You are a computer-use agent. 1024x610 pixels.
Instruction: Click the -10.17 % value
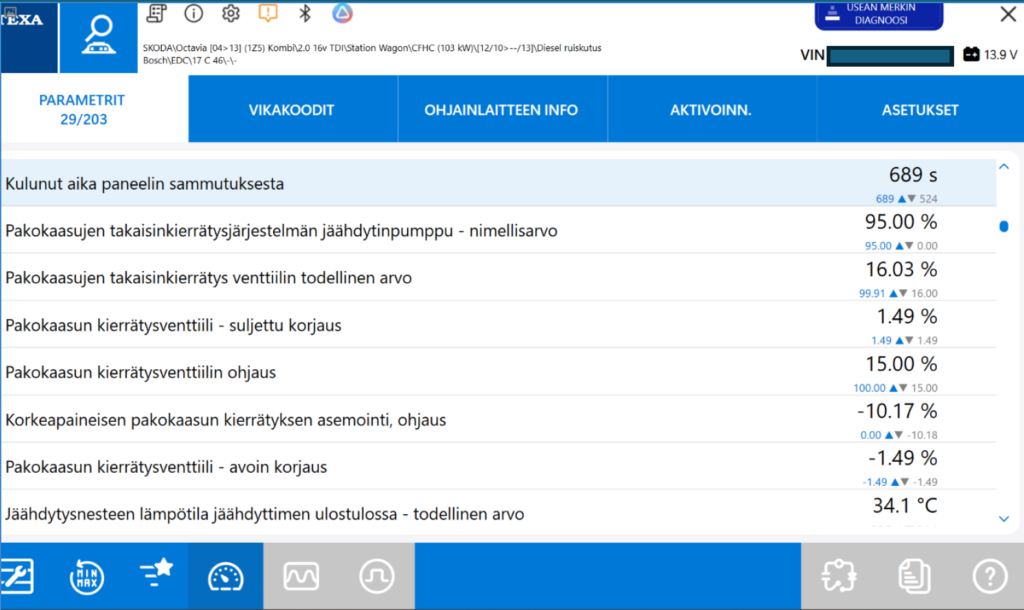pyautogui.click(x=897, y=411)
